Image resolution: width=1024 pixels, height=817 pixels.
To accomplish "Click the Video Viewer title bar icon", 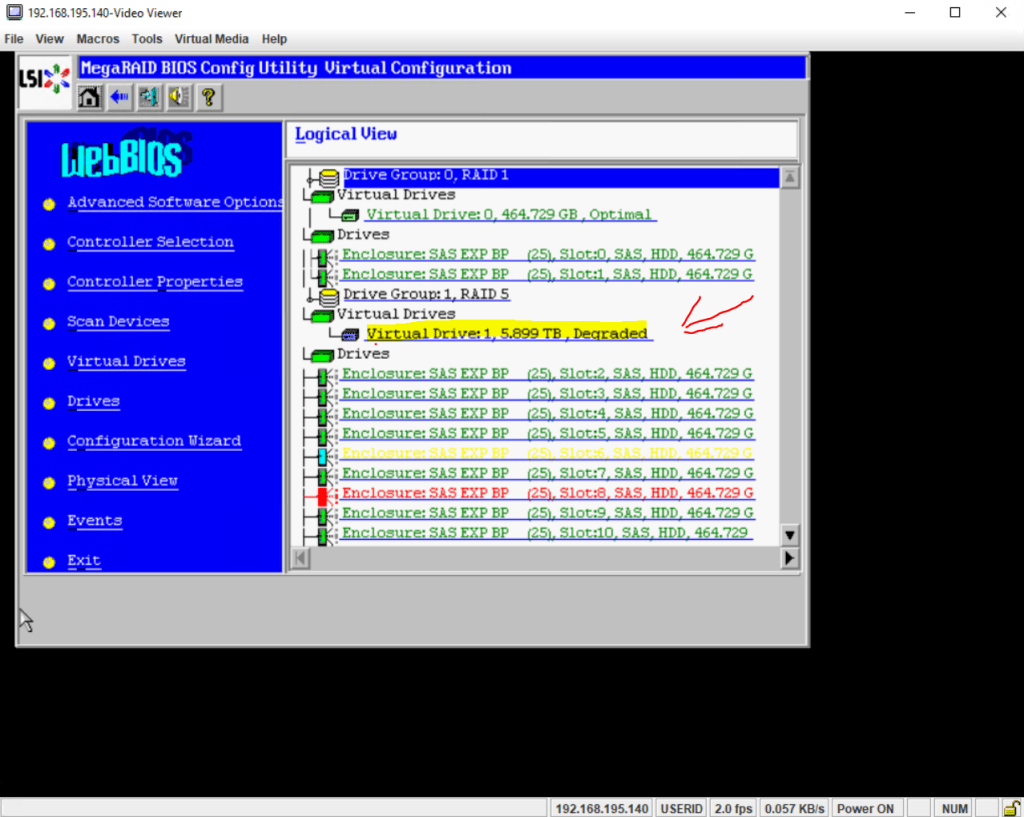I will point(14,12).
